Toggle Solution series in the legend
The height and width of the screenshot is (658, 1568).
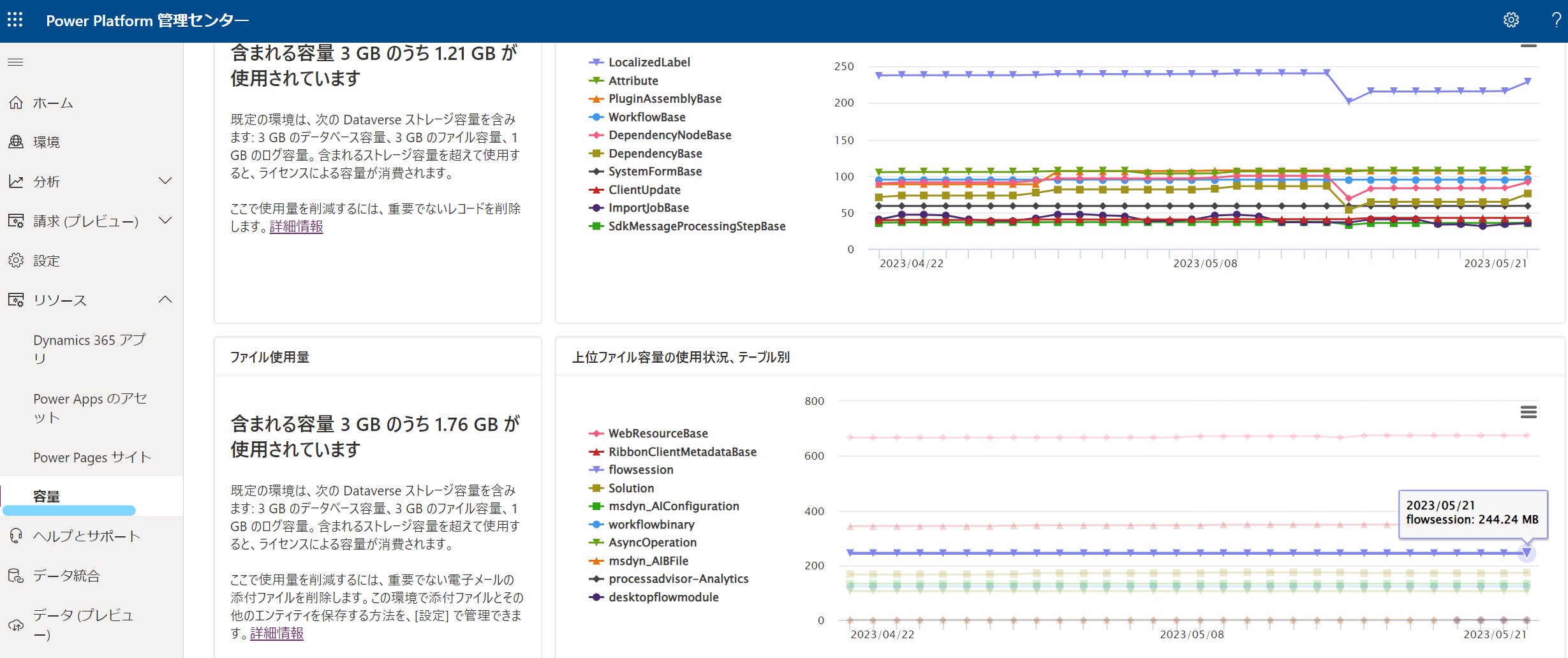pyautogui.click(x=621, y=488)
